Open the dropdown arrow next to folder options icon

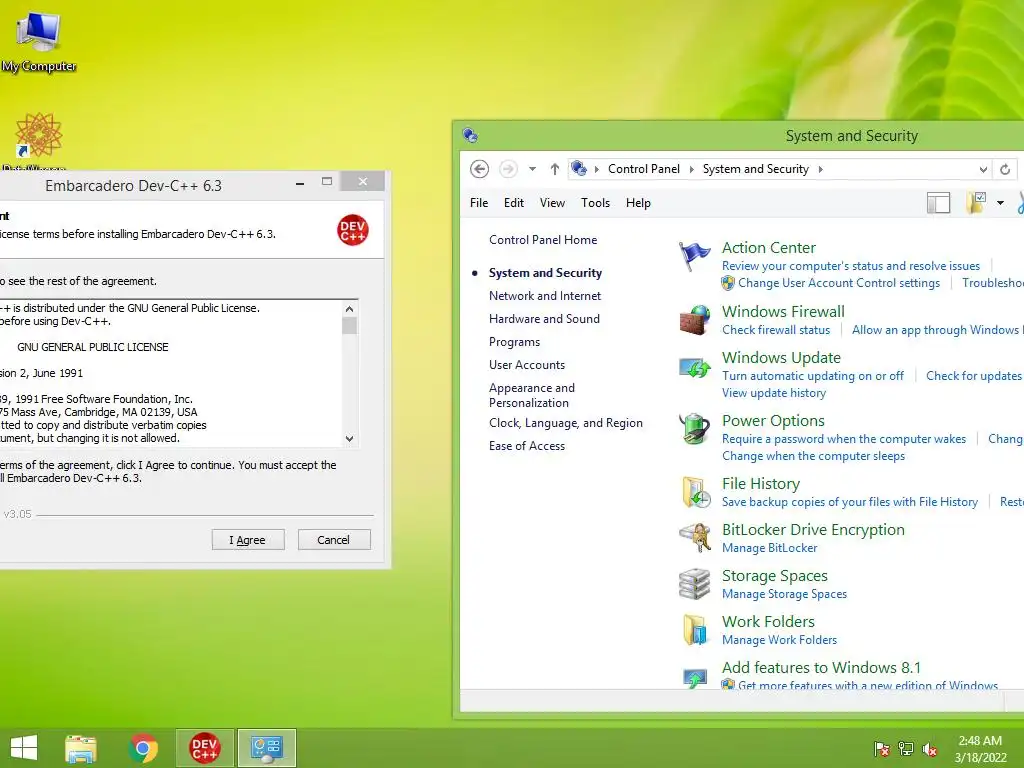1000,203
